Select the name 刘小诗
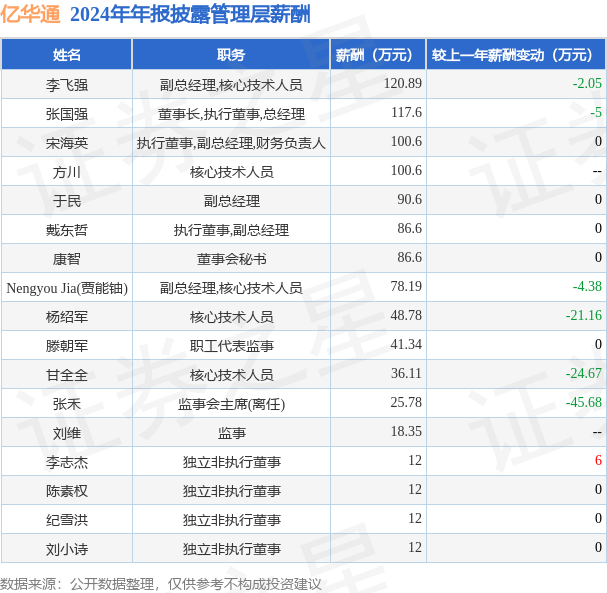The width and height of the screenshot is (607, 593). pos(67,549)
